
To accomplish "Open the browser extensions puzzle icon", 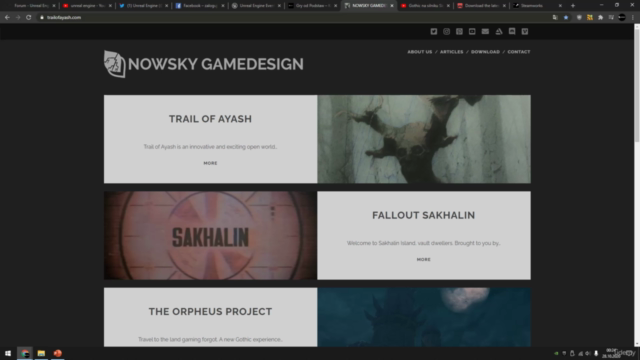I will 600,18.
